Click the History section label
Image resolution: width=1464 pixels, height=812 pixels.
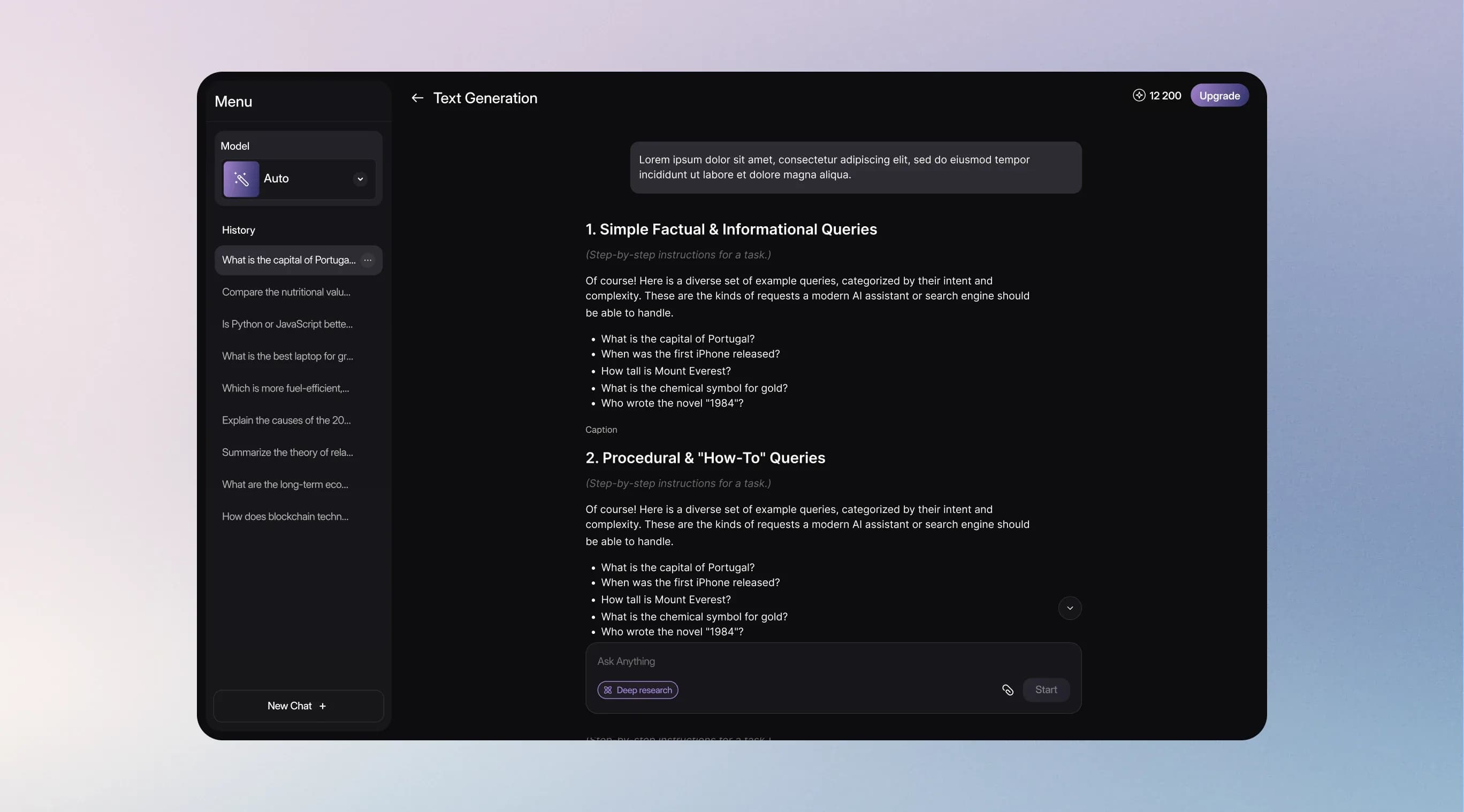click(238, 230)
